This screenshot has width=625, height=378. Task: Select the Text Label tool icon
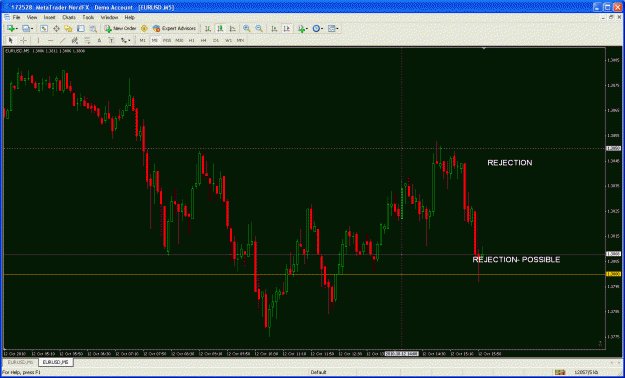(111, 40)
